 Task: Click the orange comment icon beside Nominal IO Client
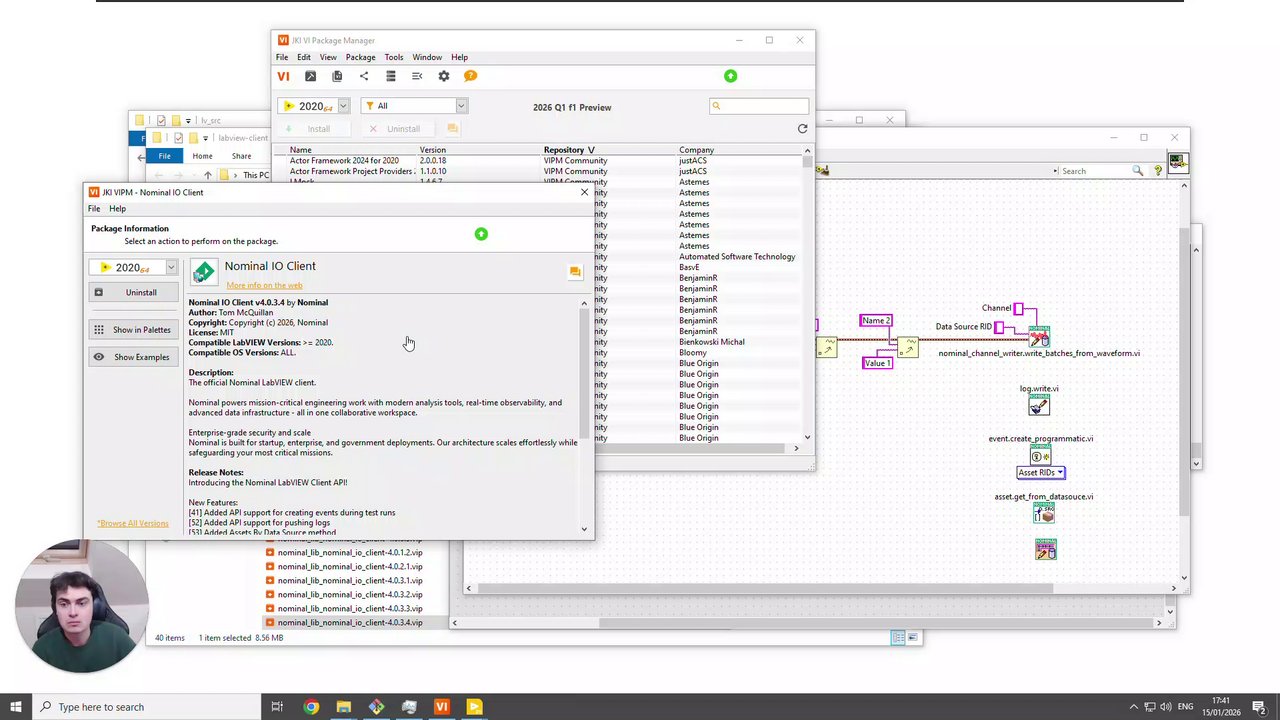click(575, 272)
